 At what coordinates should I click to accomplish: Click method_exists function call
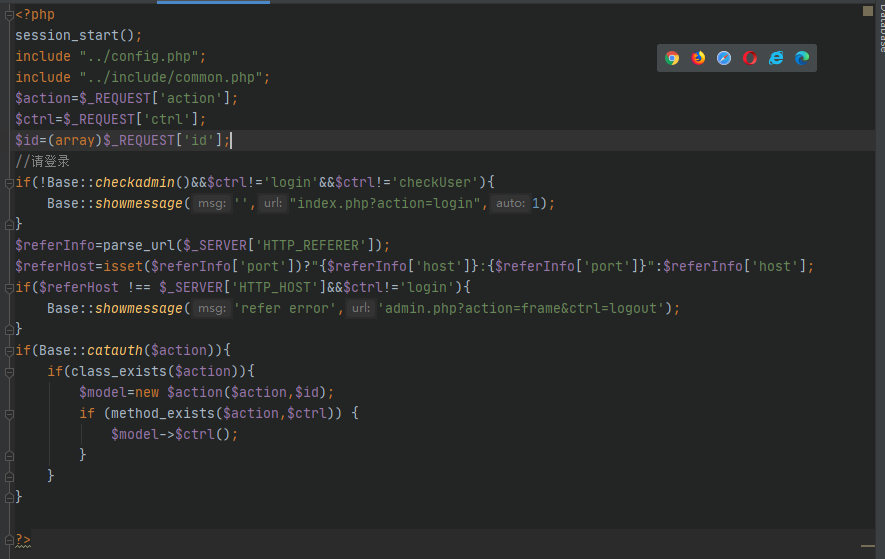(163, 413)
